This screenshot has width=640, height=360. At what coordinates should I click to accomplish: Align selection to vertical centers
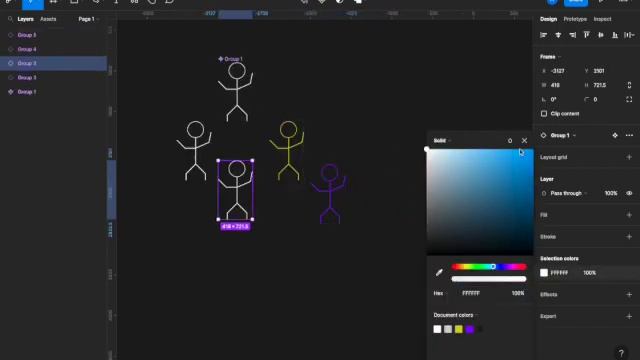601,35
